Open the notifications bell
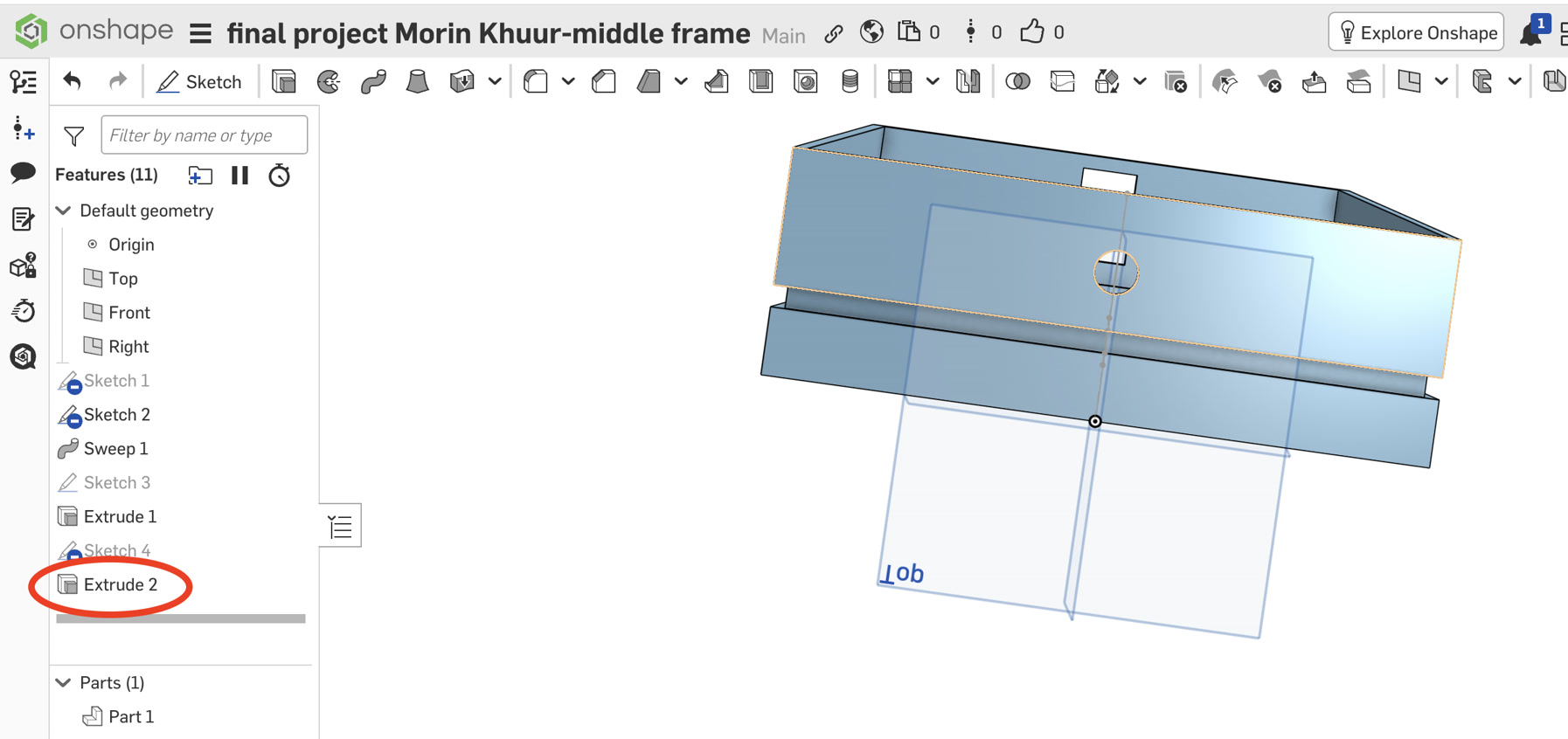The height and width of the screenshot is (739, 1568). click(x=1530, y=33)
